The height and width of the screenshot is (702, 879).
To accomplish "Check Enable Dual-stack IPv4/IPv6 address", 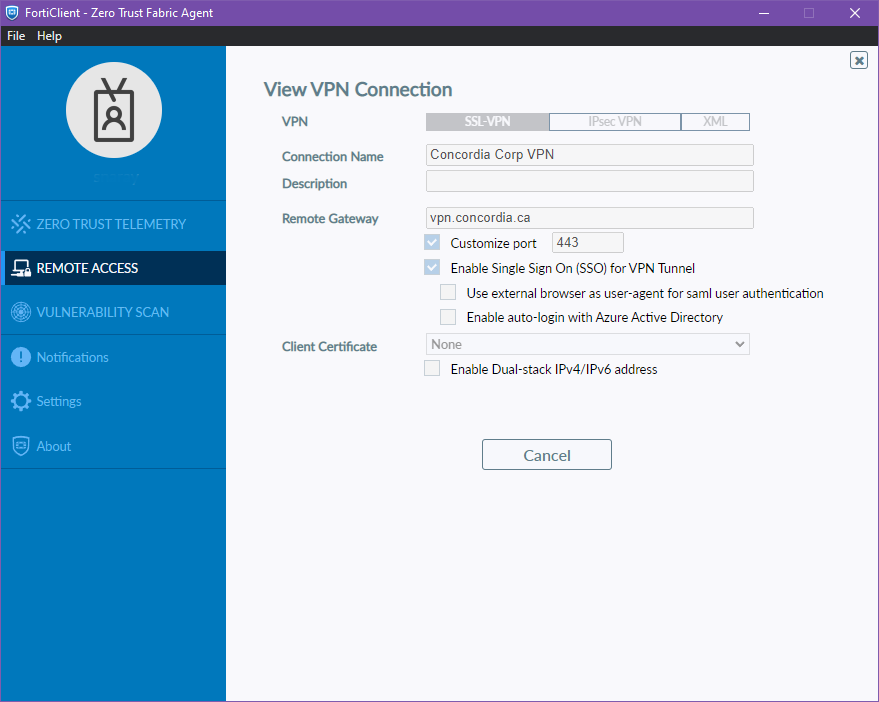I will (432, 369).
